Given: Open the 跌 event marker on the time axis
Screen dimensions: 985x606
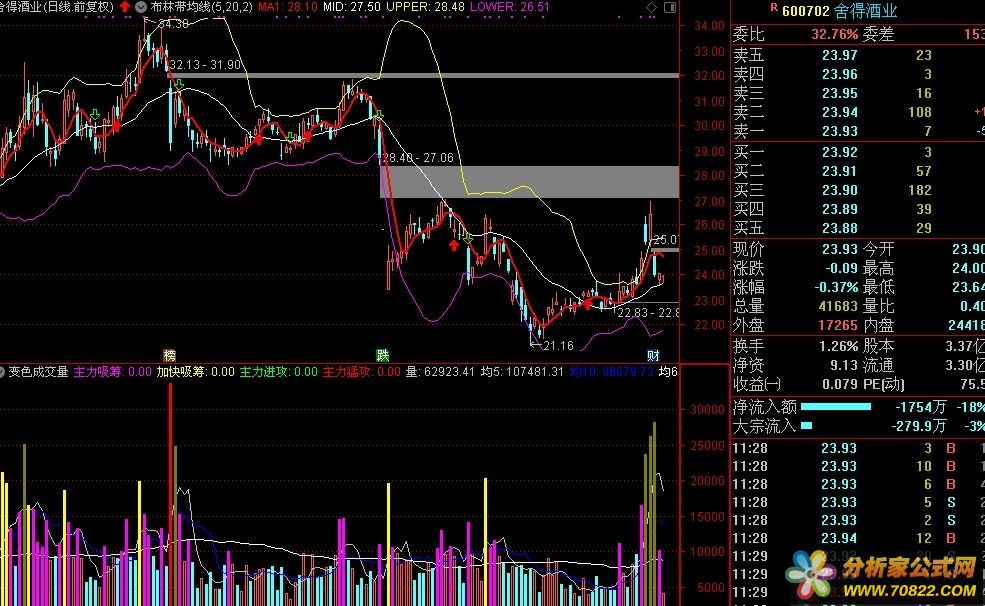Looking at the screenshot, I should click(383, 355).
